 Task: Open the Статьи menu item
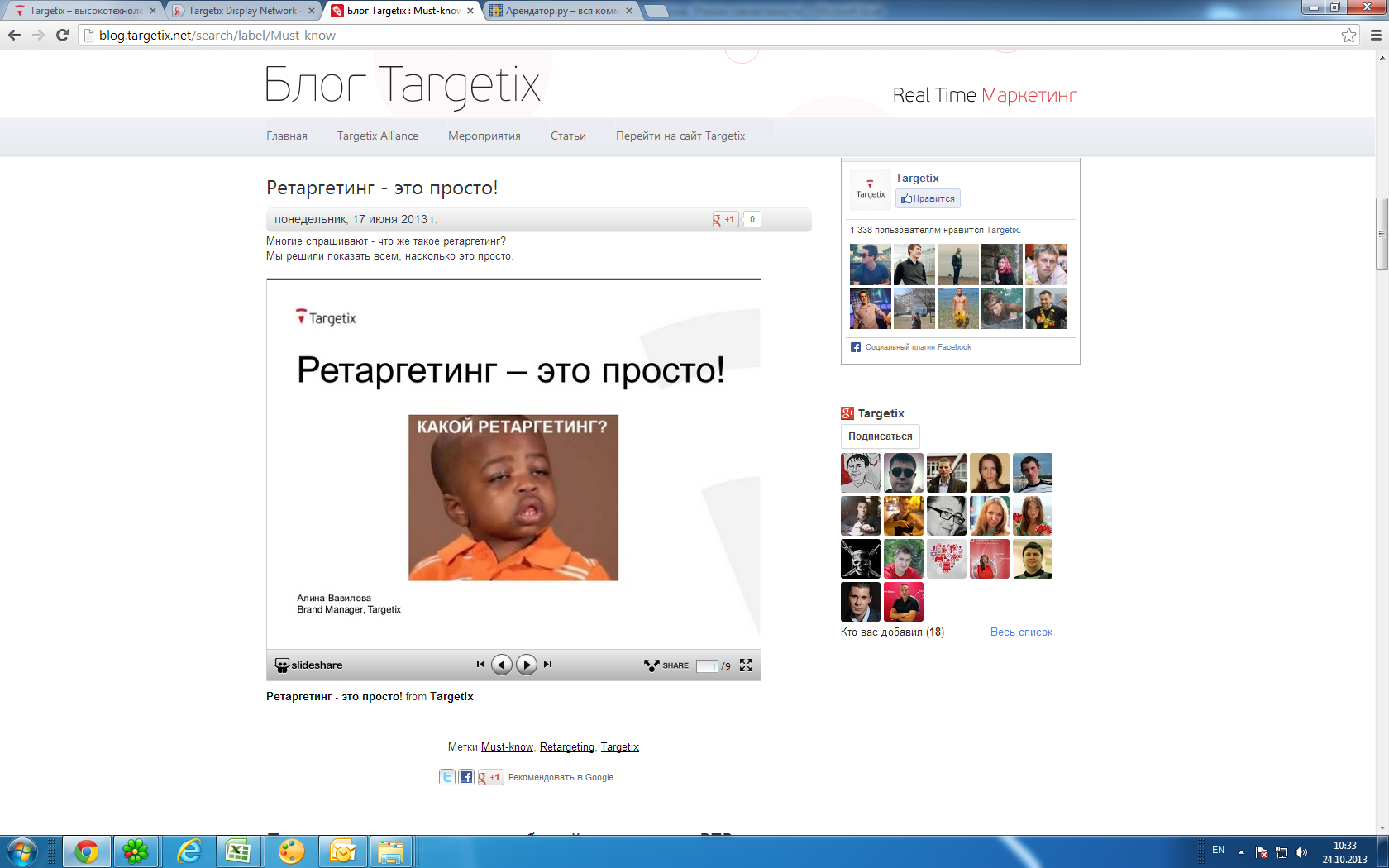[x=568, y=136]
